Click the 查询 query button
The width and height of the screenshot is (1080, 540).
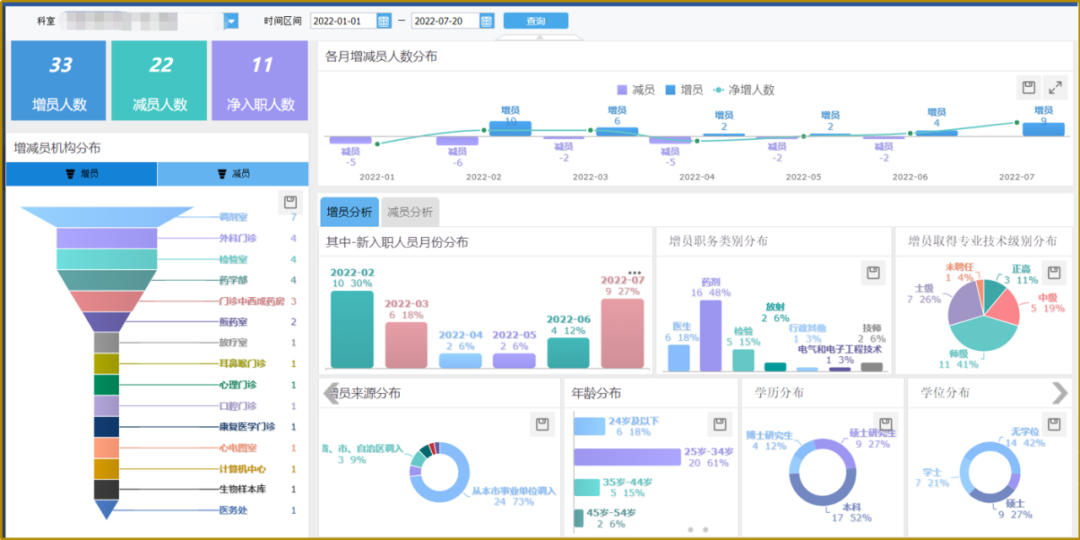(x=536, y=21)
